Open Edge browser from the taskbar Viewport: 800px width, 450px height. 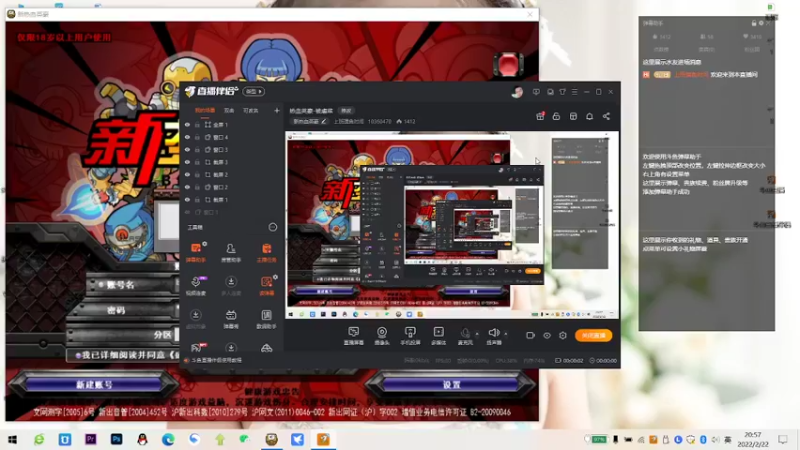pos(168,439)
